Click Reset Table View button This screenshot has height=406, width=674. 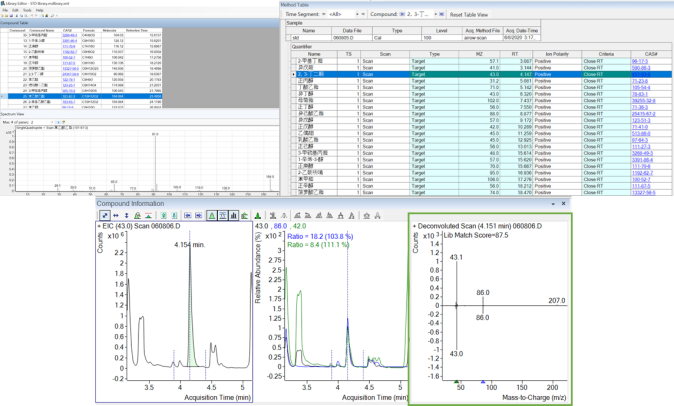tap(469, 15)
